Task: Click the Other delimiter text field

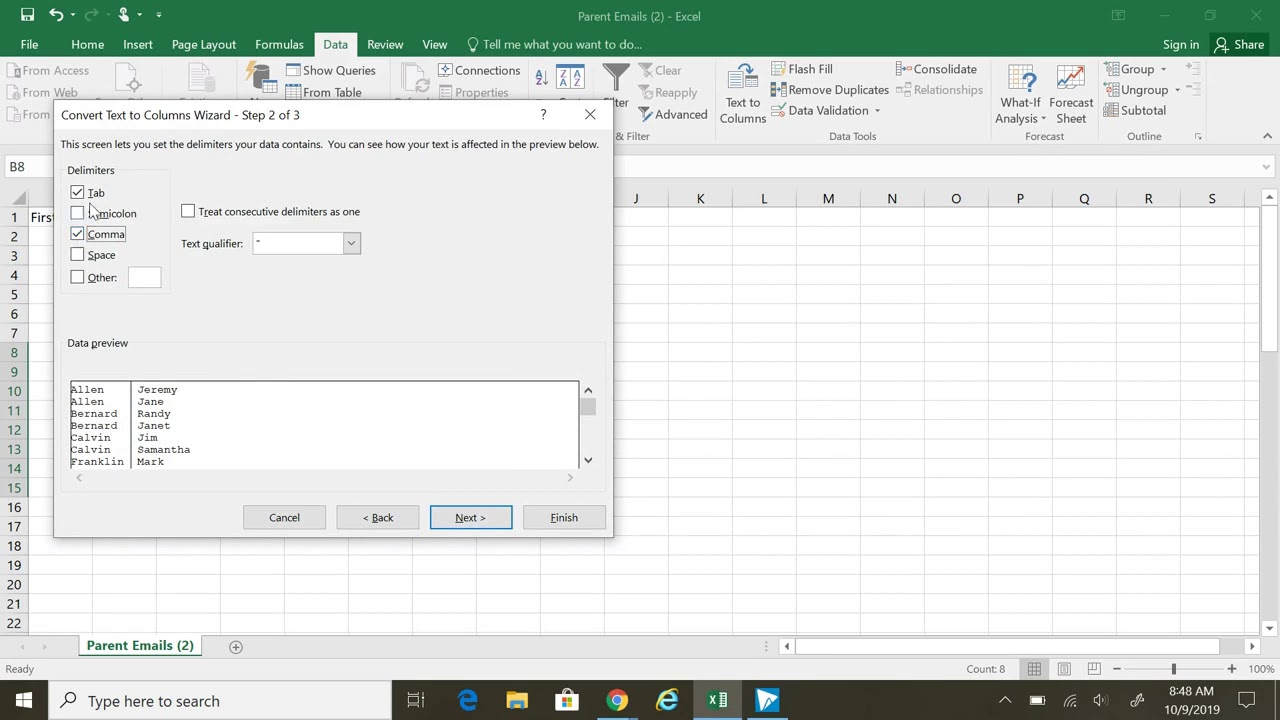Action: [144, 277]
